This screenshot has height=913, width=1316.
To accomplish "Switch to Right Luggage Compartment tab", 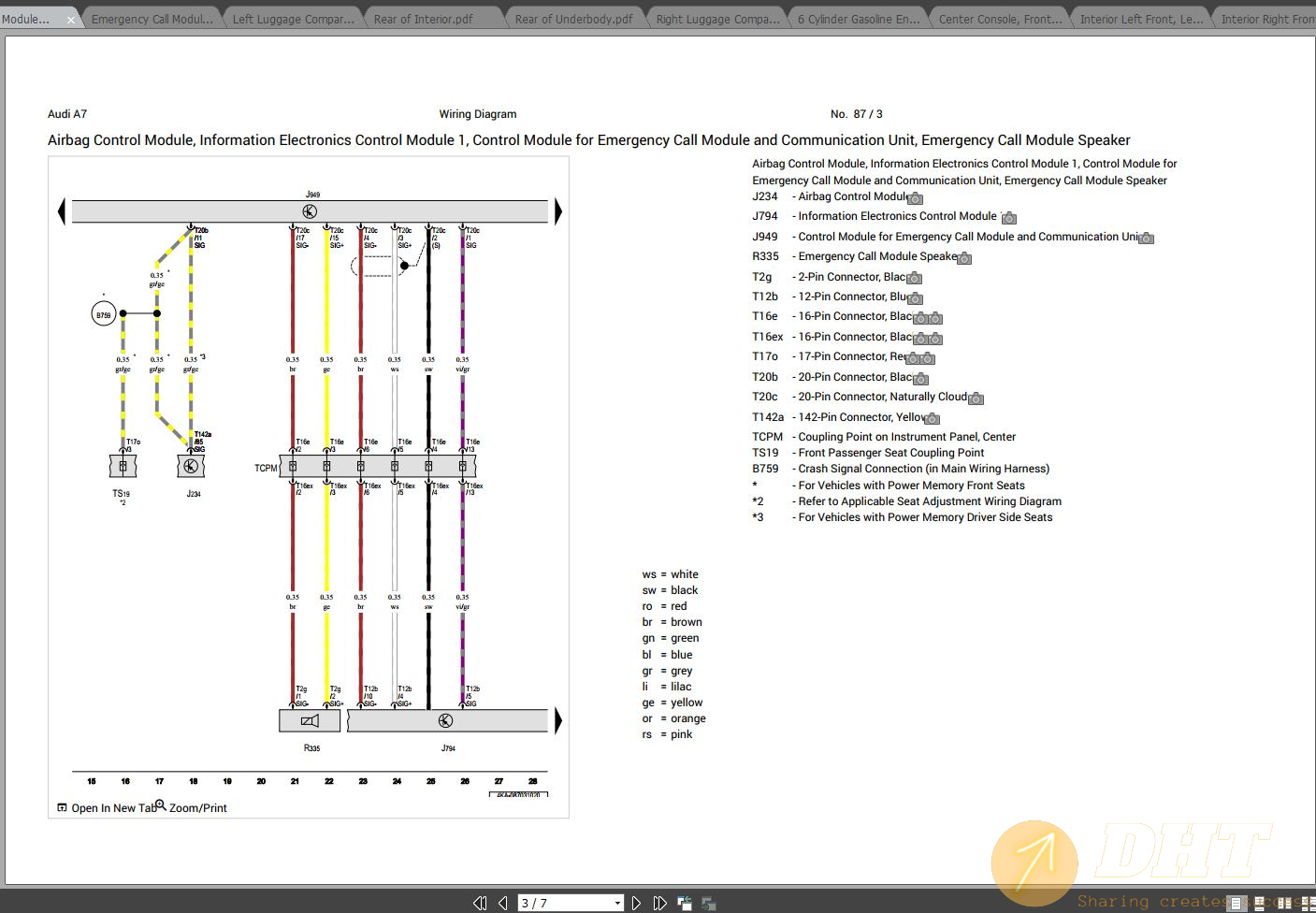I will [x=717, y=19].
